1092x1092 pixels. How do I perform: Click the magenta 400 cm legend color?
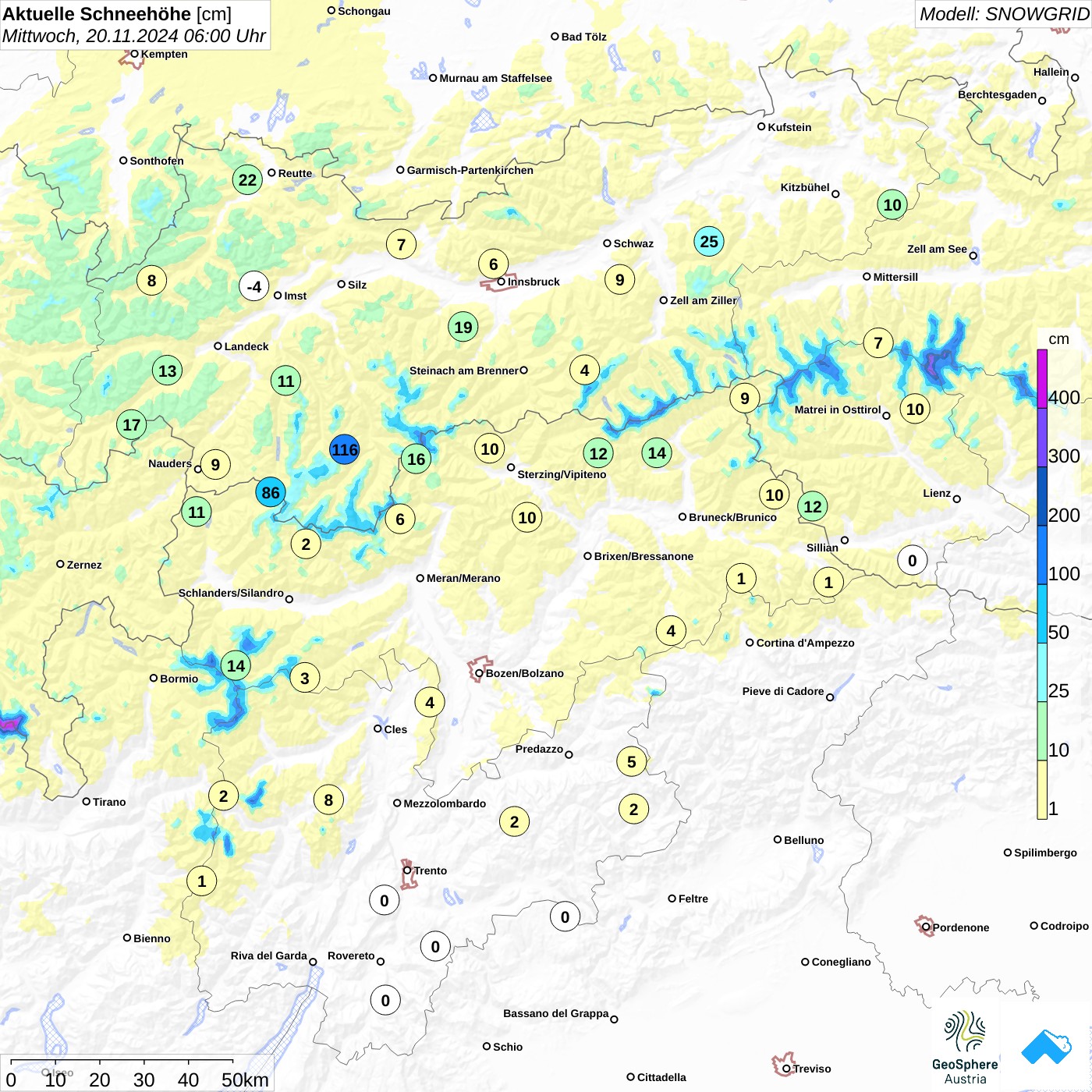coord(1042,378)
